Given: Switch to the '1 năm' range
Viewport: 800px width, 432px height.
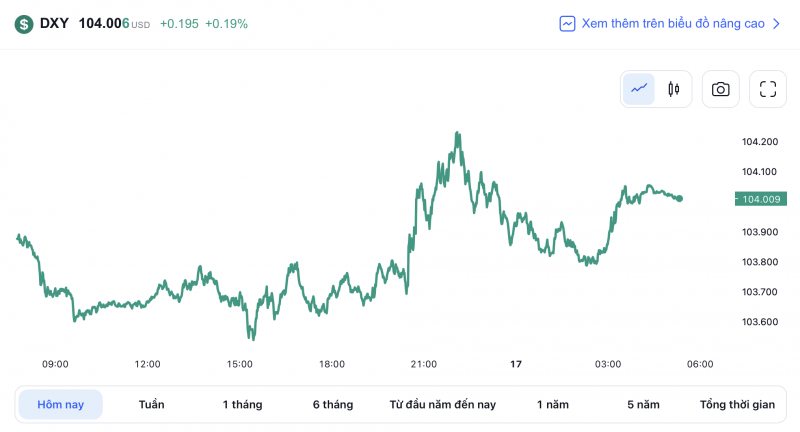Looking at the screenshot, I should (553, 404).
